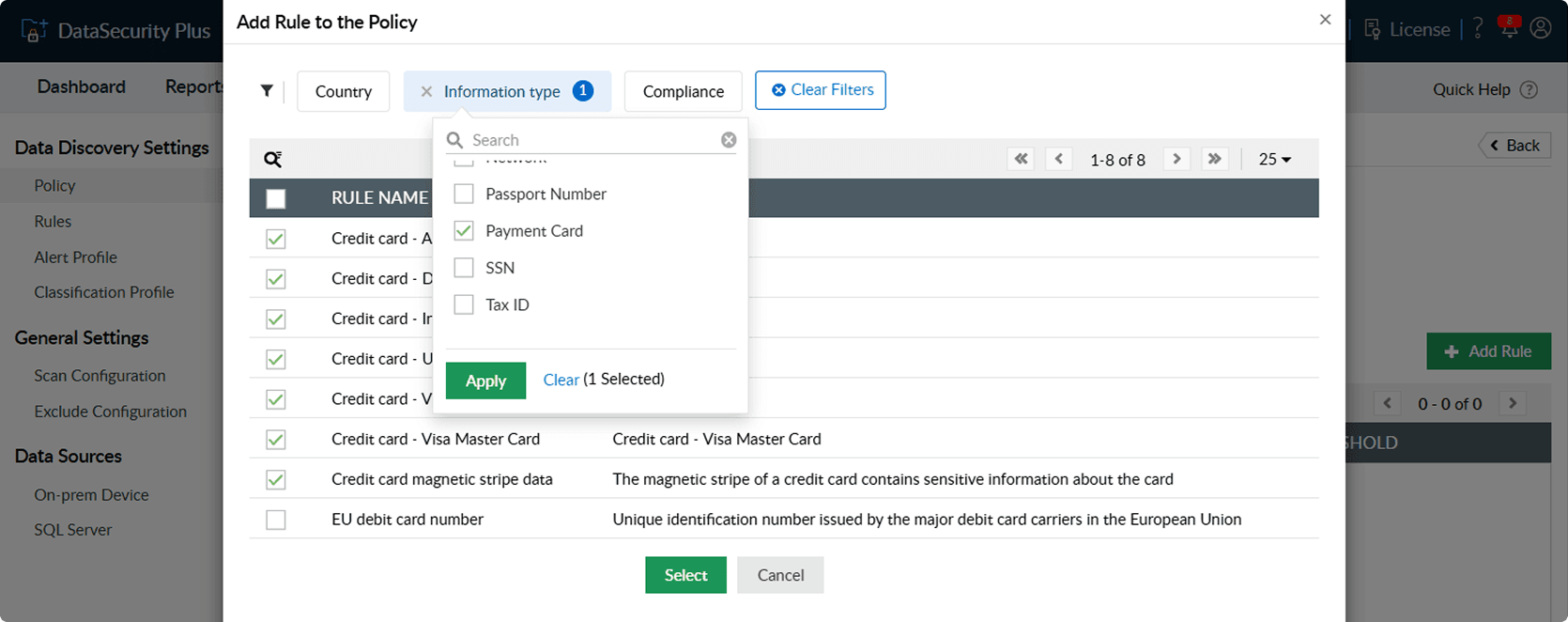
Task: Click the Clear link next to Apply
Action: [x=561, y=380]
